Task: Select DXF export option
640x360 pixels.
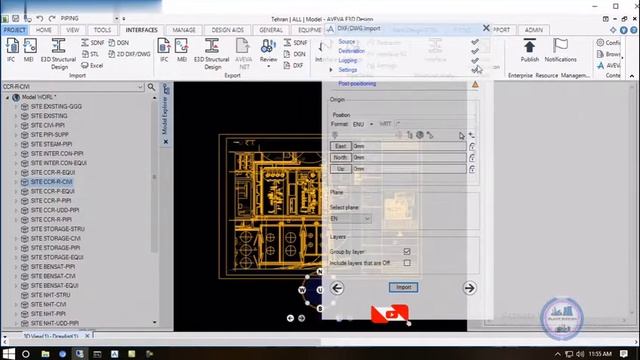Action: 294,65
